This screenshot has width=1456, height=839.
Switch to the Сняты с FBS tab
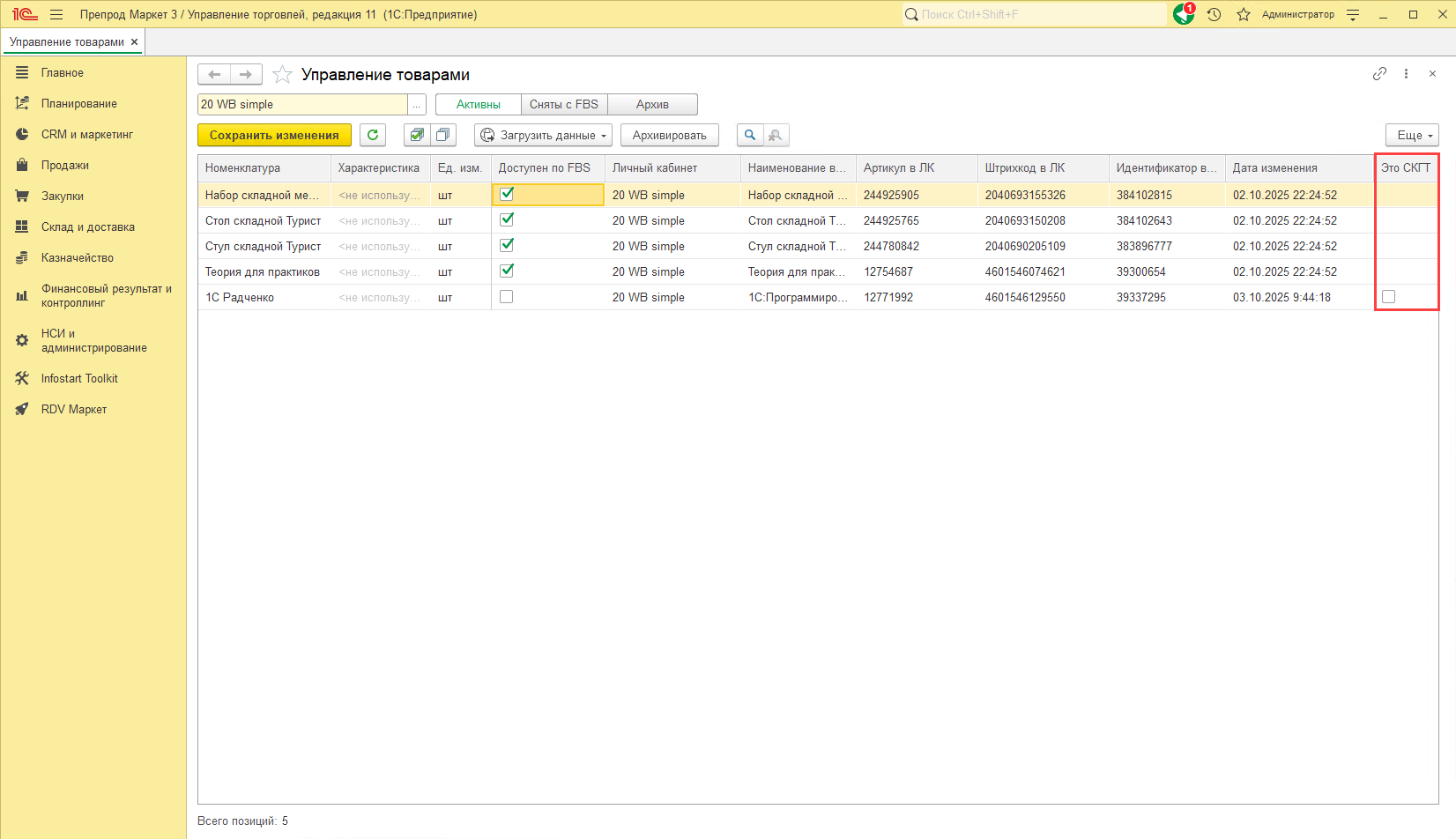564,104
